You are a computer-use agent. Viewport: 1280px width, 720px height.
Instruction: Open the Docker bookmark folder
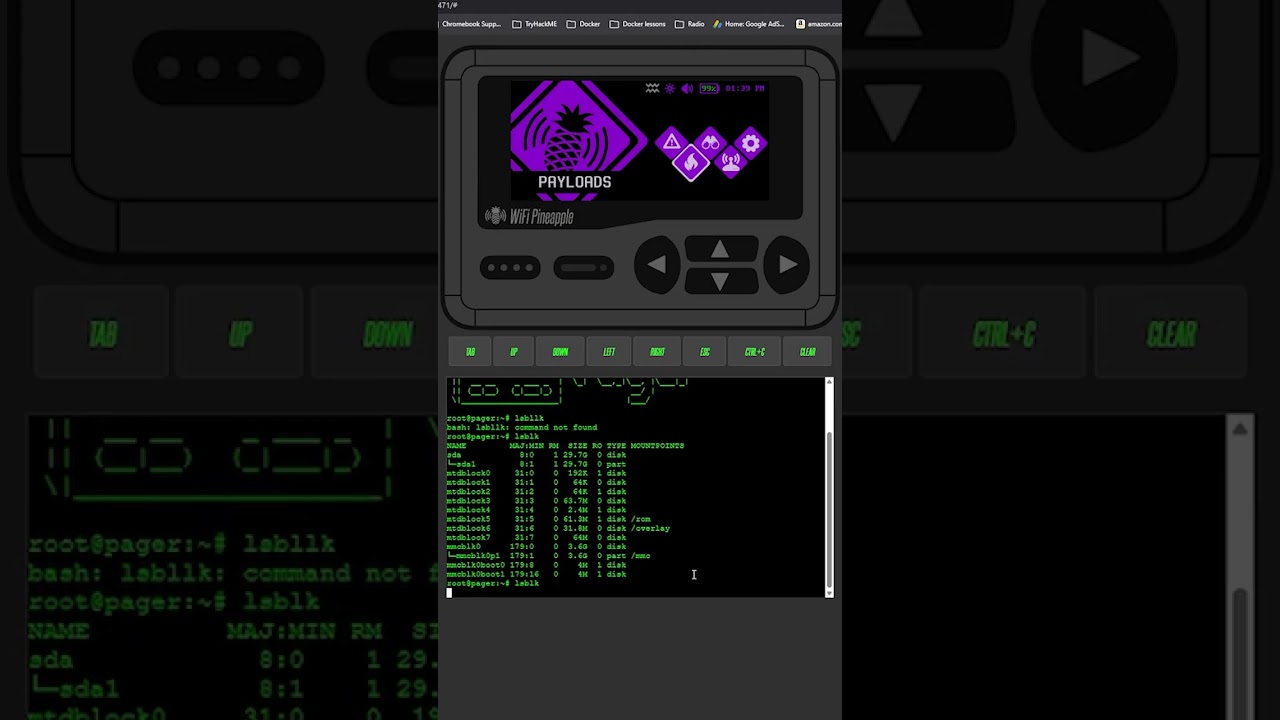coord(583,24)
